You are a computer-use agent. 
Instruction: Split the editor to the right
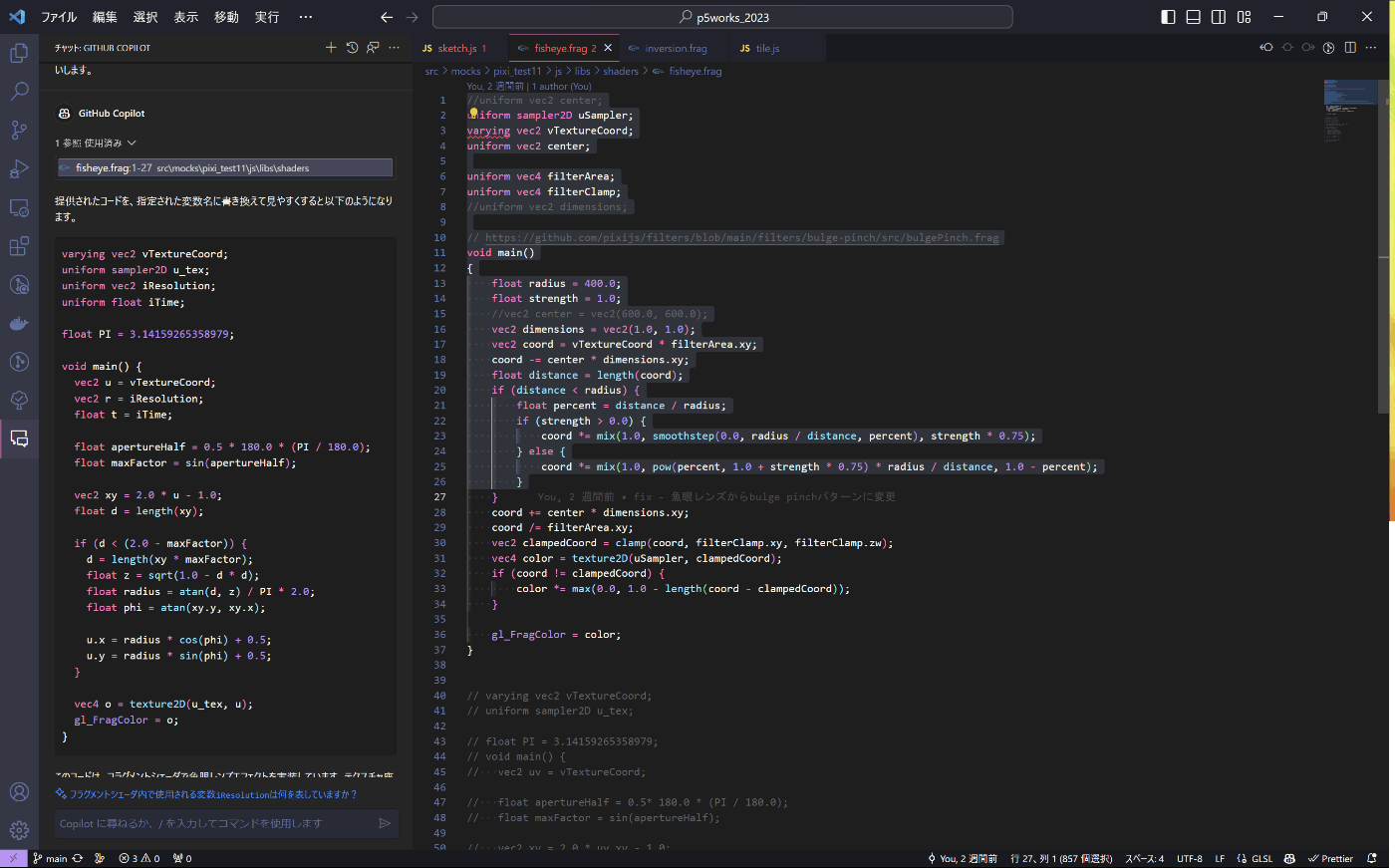1350,48
